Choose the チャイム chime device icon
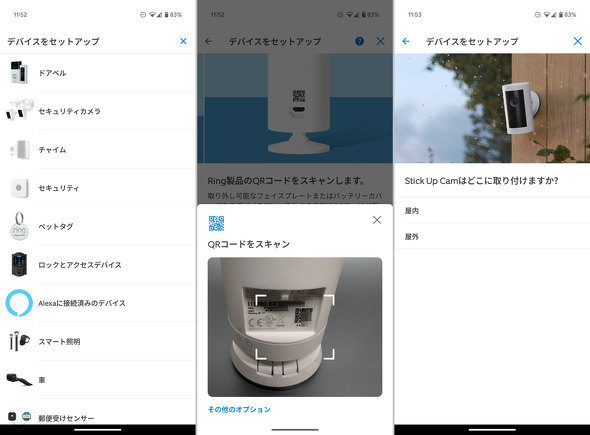Screen dimensions: 590x435 20,149
